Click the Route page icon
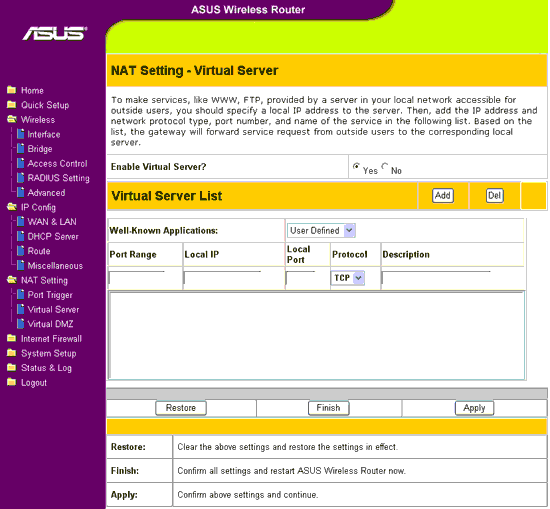Image resolution: width=550 pixels, height=509 pixels. [21, 251]
